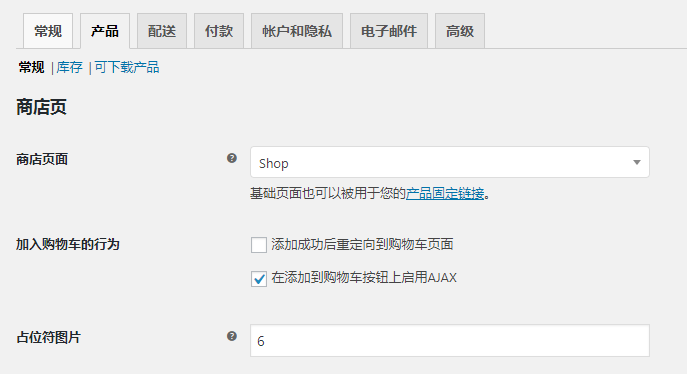Image resolution: width=687 pixels, height=374 pixels.
Task: Switch to the 电子邮件 tab
Action: tap(389, 31)
